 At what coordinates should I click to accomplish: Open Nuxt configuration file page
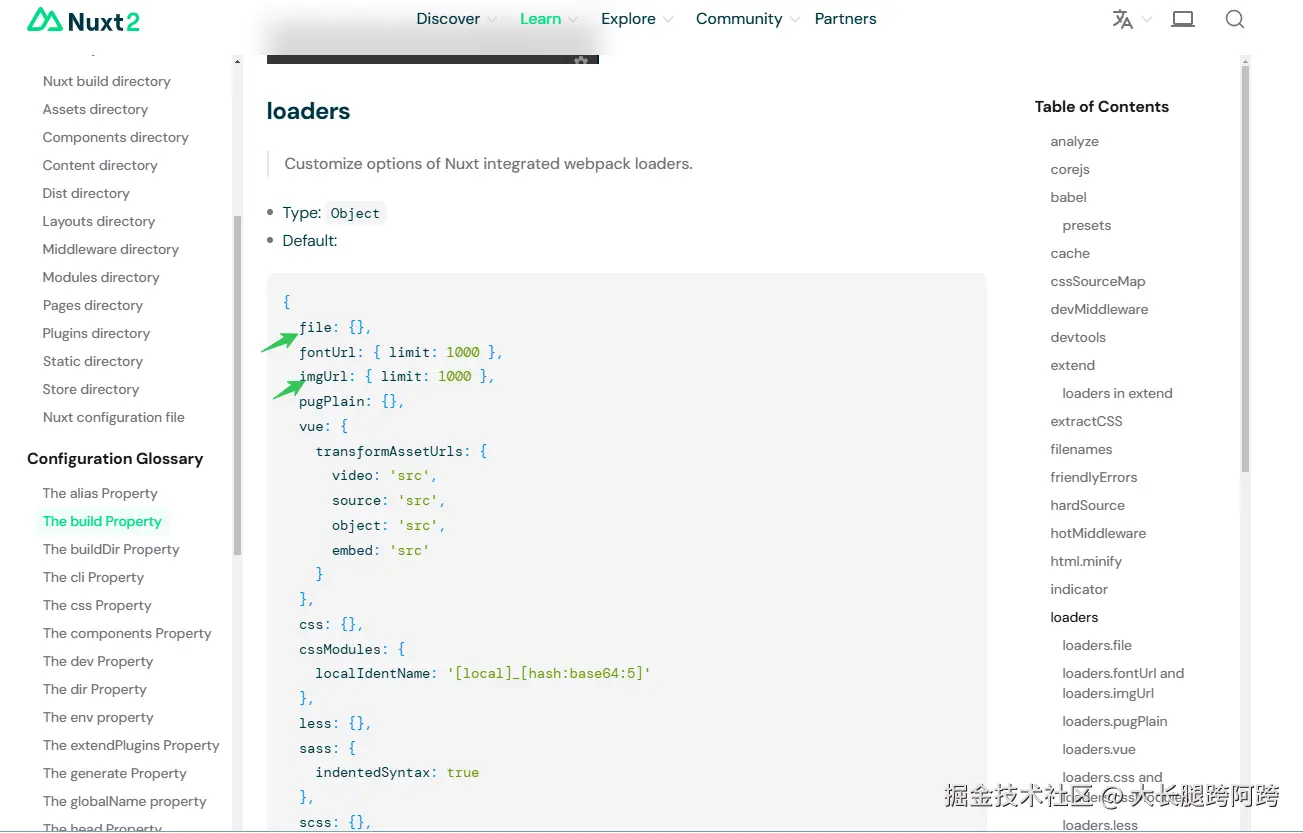[x=114, y=417]
